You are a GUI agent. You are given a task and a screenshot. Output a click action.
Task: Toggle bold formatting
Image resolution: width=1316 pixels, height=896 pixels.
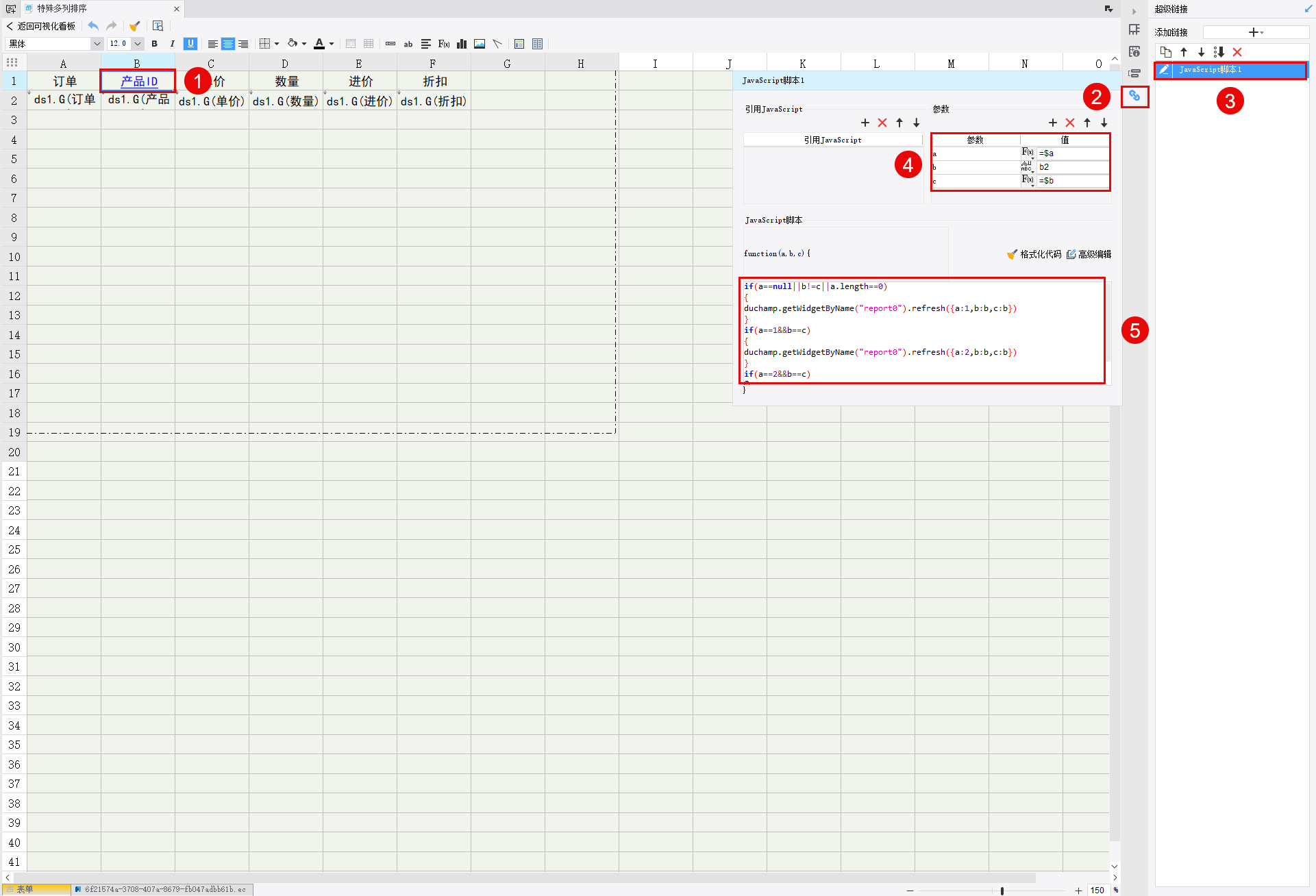(155, 44)
